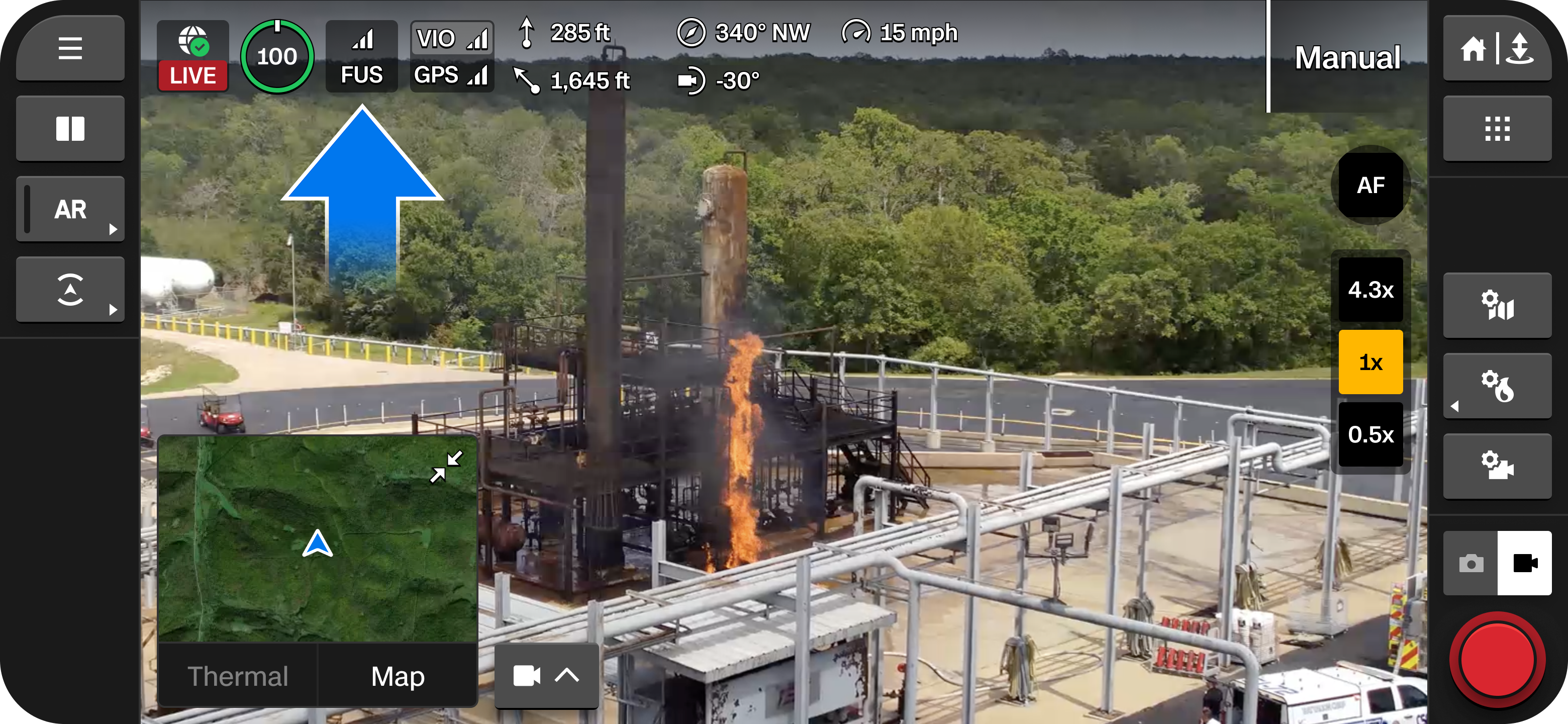Open camera settings gear icon
The height and width of the screenshot is (724, 1568).
[x=1497, y=466]
